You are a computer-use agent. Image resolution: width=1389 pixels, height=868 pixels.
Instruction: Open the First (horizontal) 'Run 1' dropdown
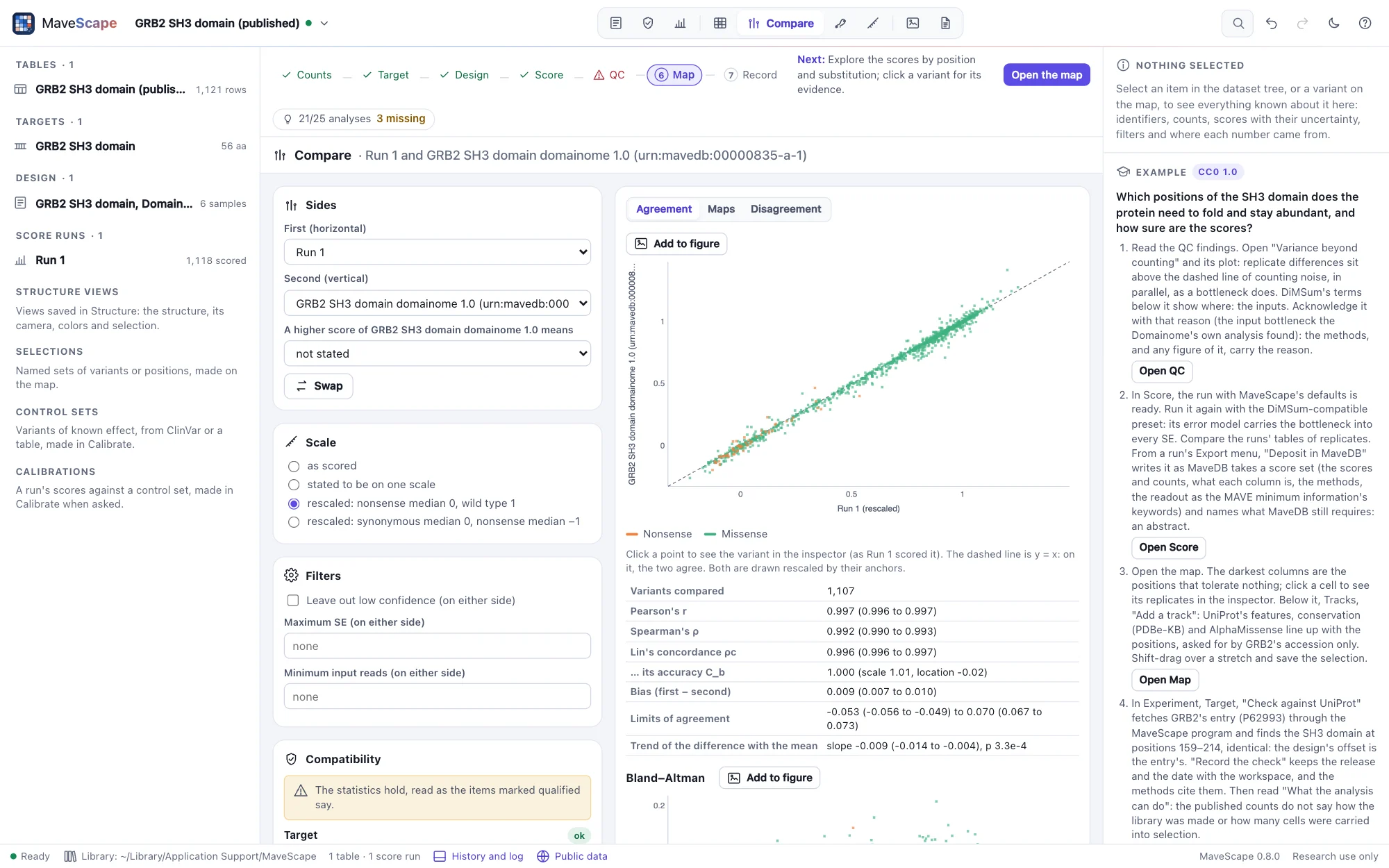click(x=438, y=252)
